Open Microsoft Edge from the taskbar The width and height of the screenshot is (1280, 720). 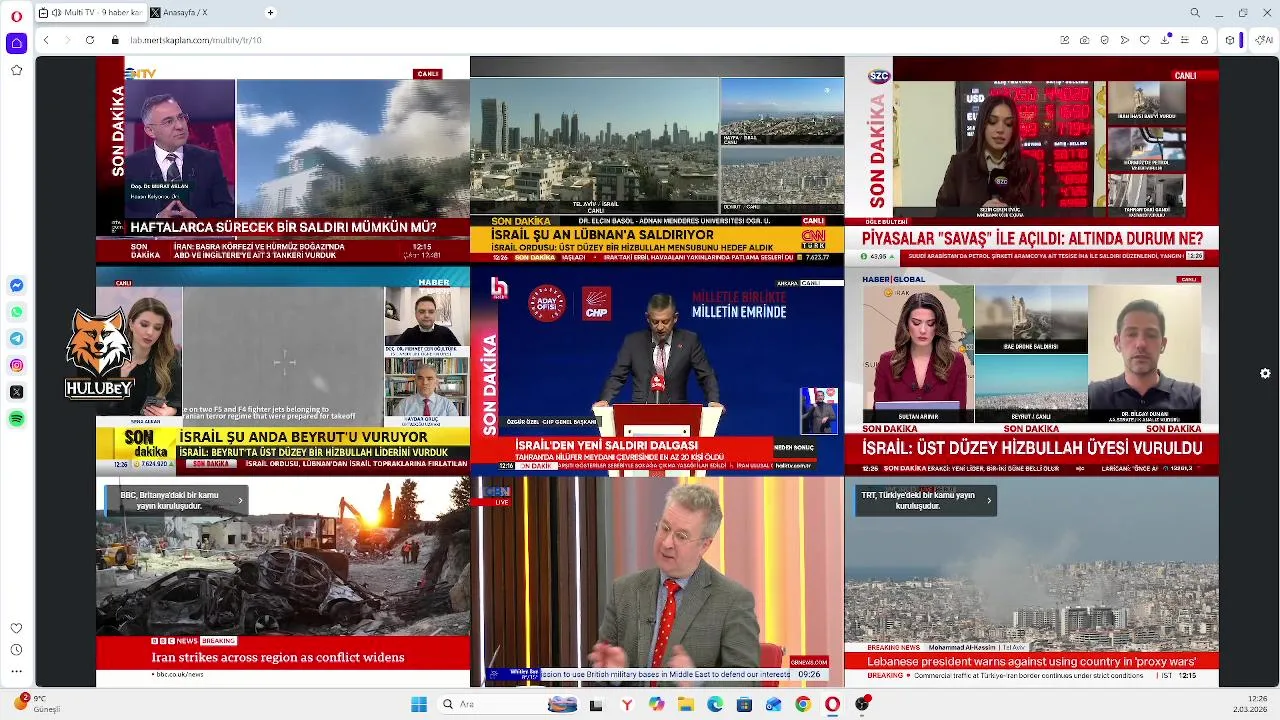(x=715, y=704)
